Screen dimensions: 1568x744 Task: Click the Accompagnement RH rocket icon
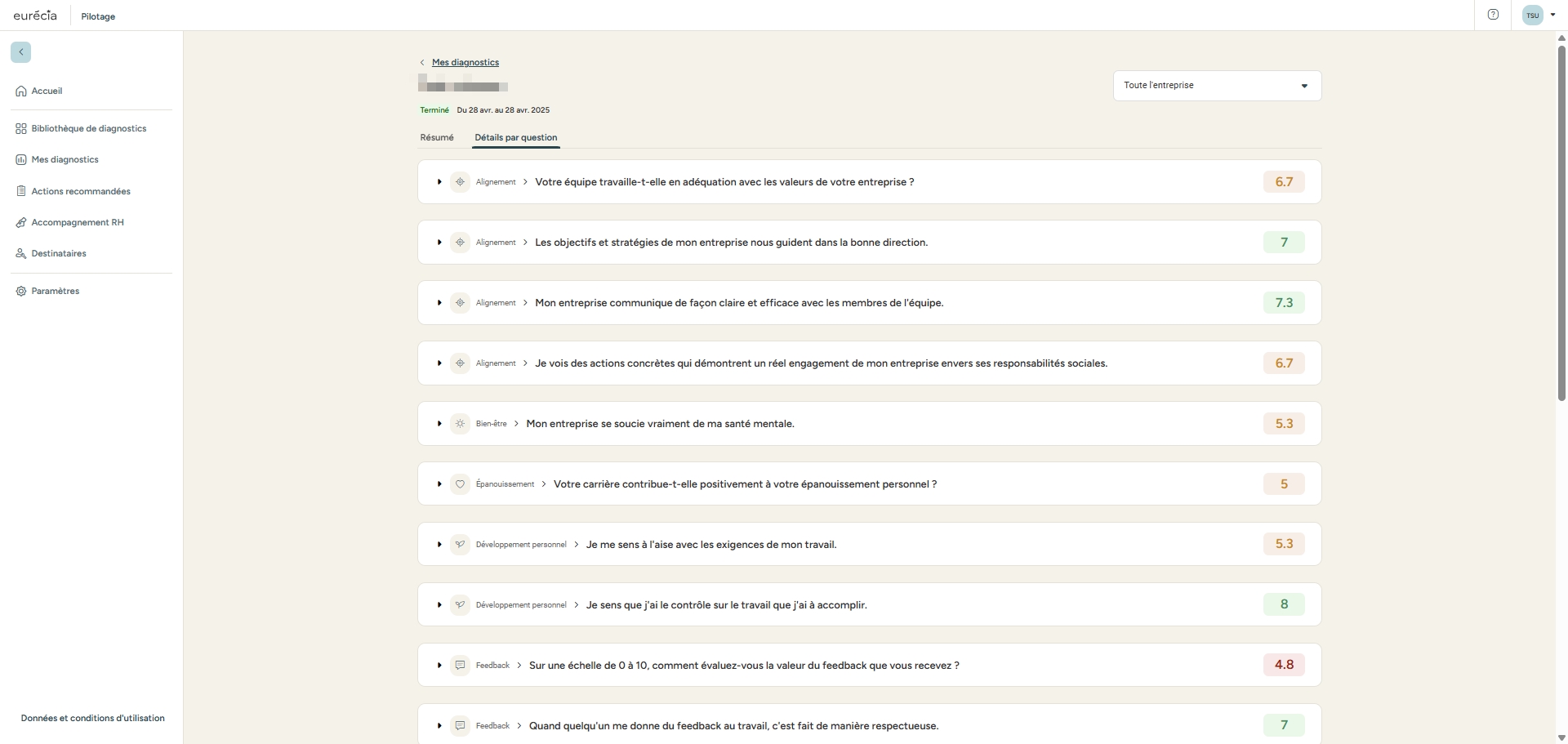(21, 223)
